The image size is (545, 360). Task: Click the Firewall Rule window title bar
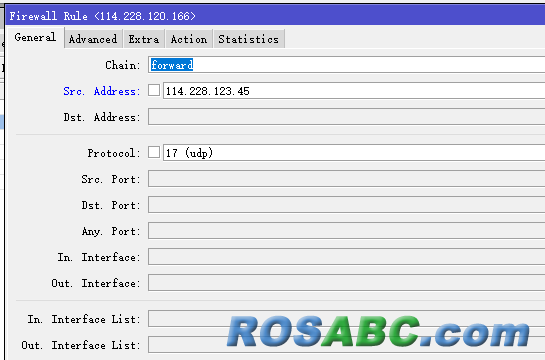[275, 16]
